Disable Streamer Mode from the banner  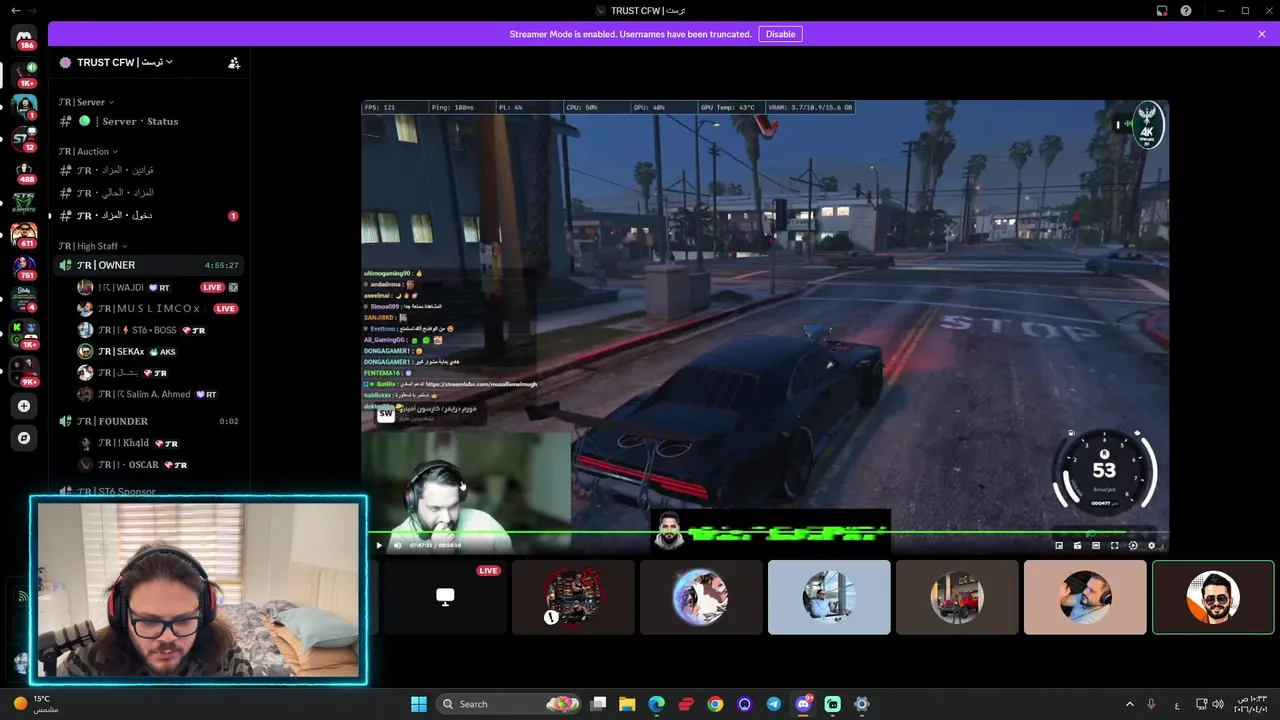point(780,34)
